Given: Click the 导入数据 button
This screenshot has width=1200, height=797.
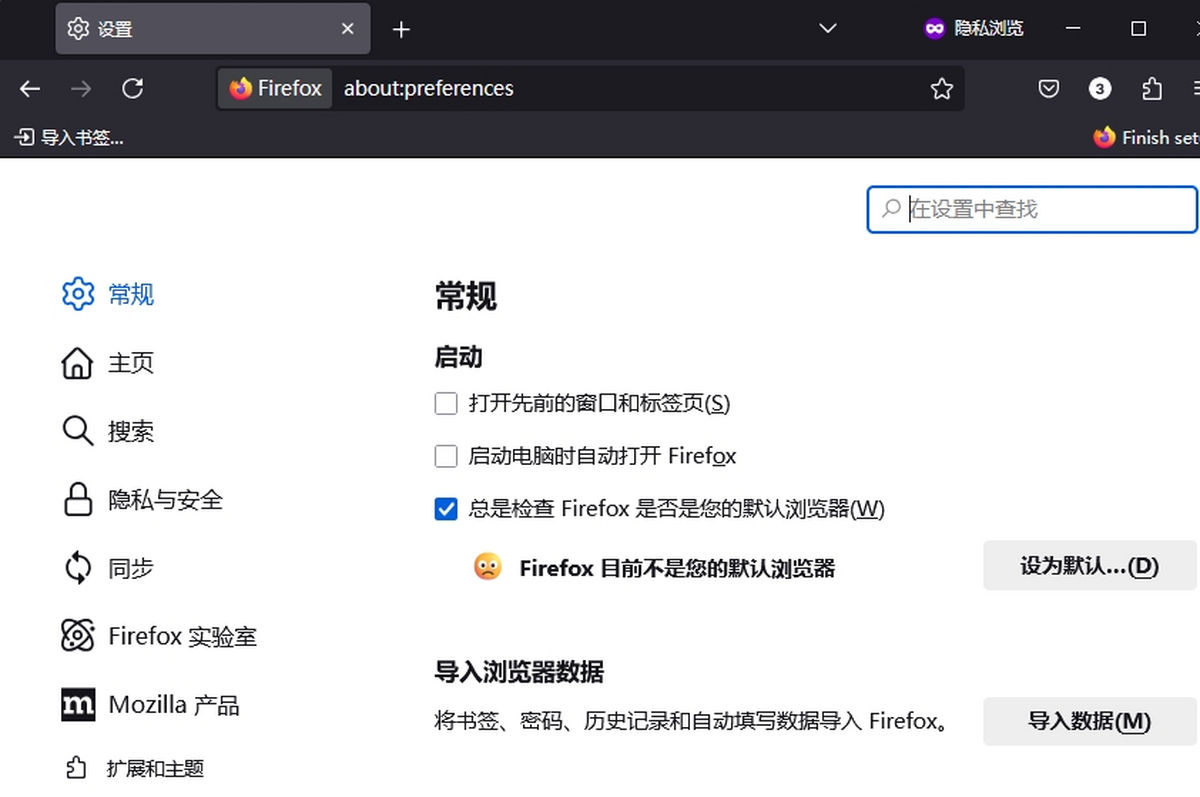Looking at the screenshot, I should tap(1089, 721).
